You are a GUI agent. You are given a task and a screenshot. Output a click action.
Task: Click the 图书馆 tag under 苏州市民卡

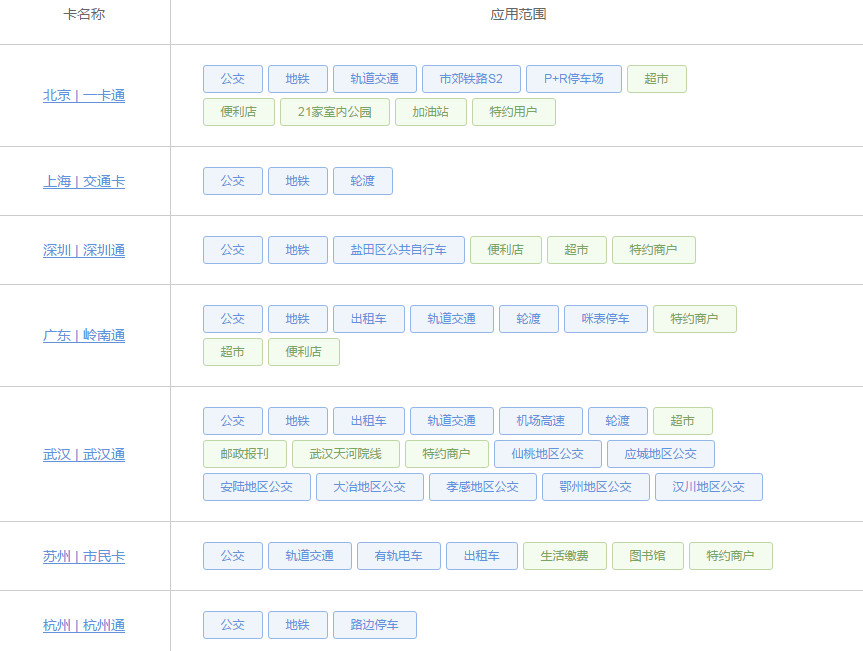(x=647, y=556)
